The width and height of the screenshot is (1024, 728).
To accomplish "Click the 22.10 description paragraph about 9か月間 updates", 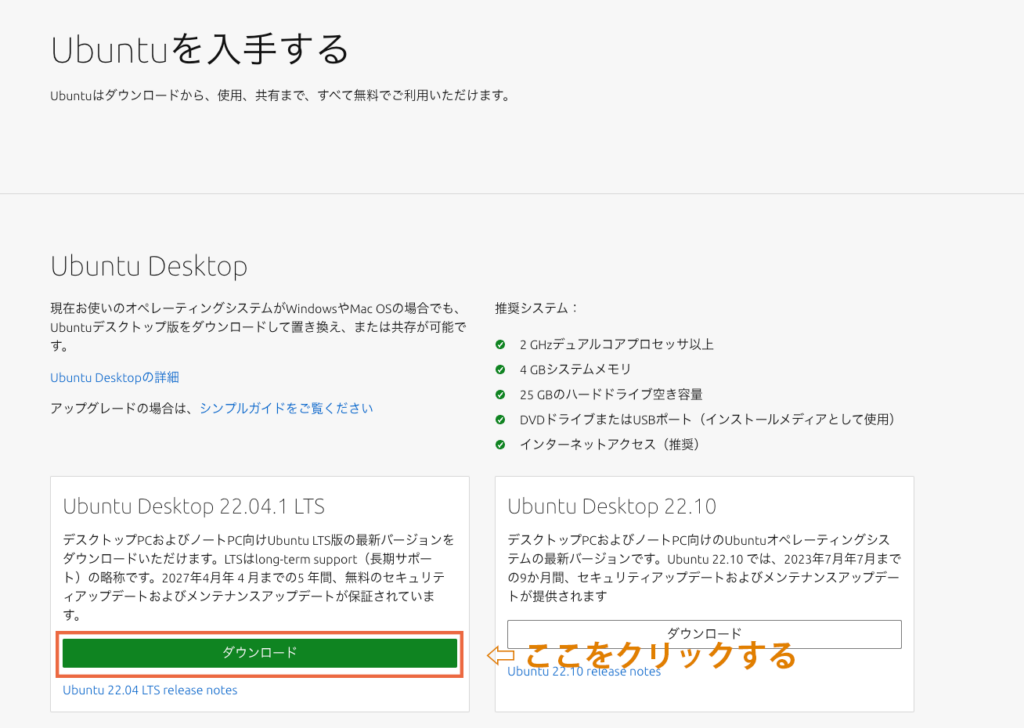I will coord(704,568).
